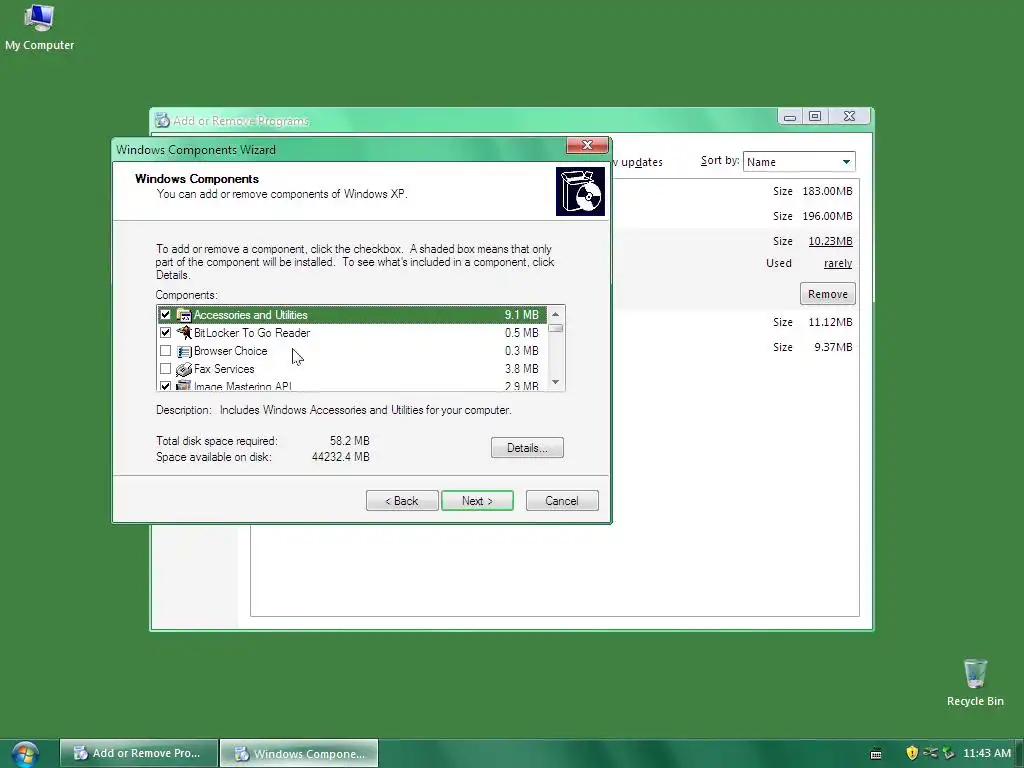Click the Fax Services component icon
Screen dimensions: 1024x768
(x=184, y=370)
